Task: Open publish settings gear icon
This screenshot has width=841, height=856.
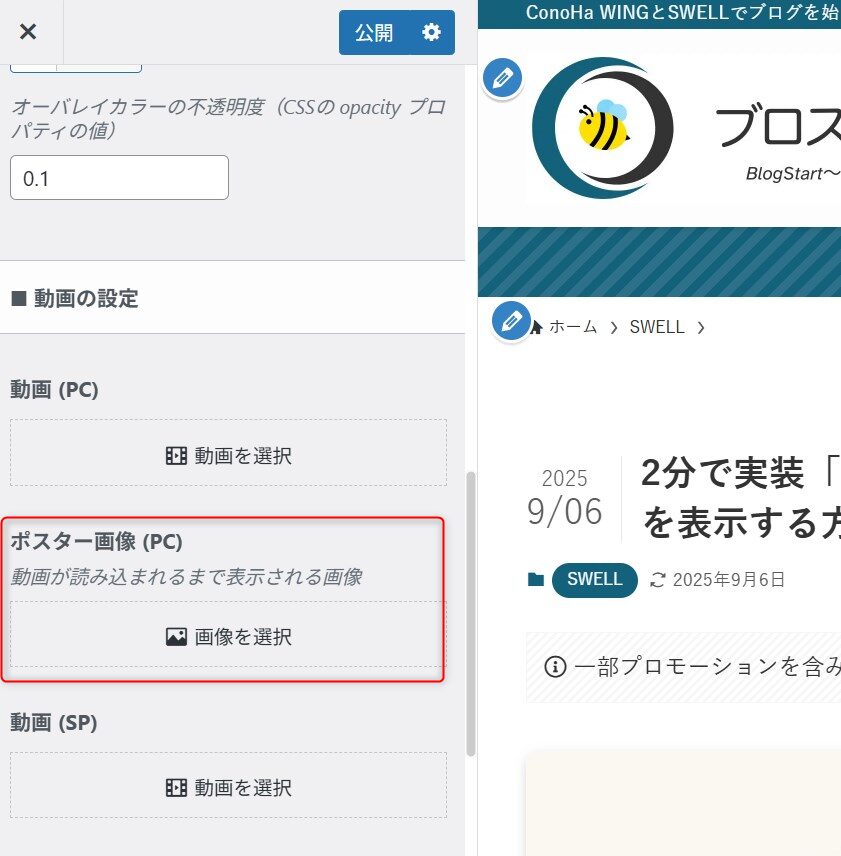Action: pos(431,33)
